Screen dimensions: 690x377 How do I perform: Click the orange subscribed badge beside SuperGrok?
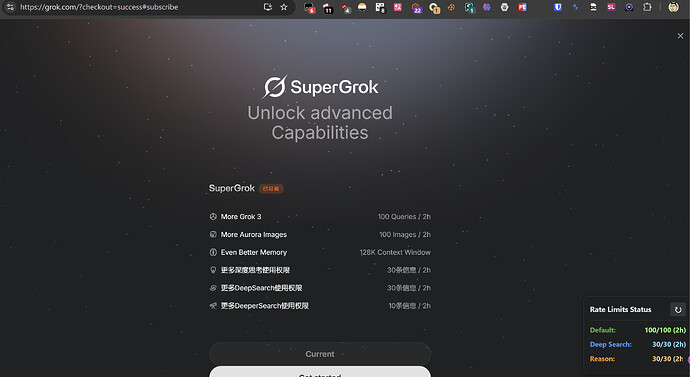[x=271, y=189]
